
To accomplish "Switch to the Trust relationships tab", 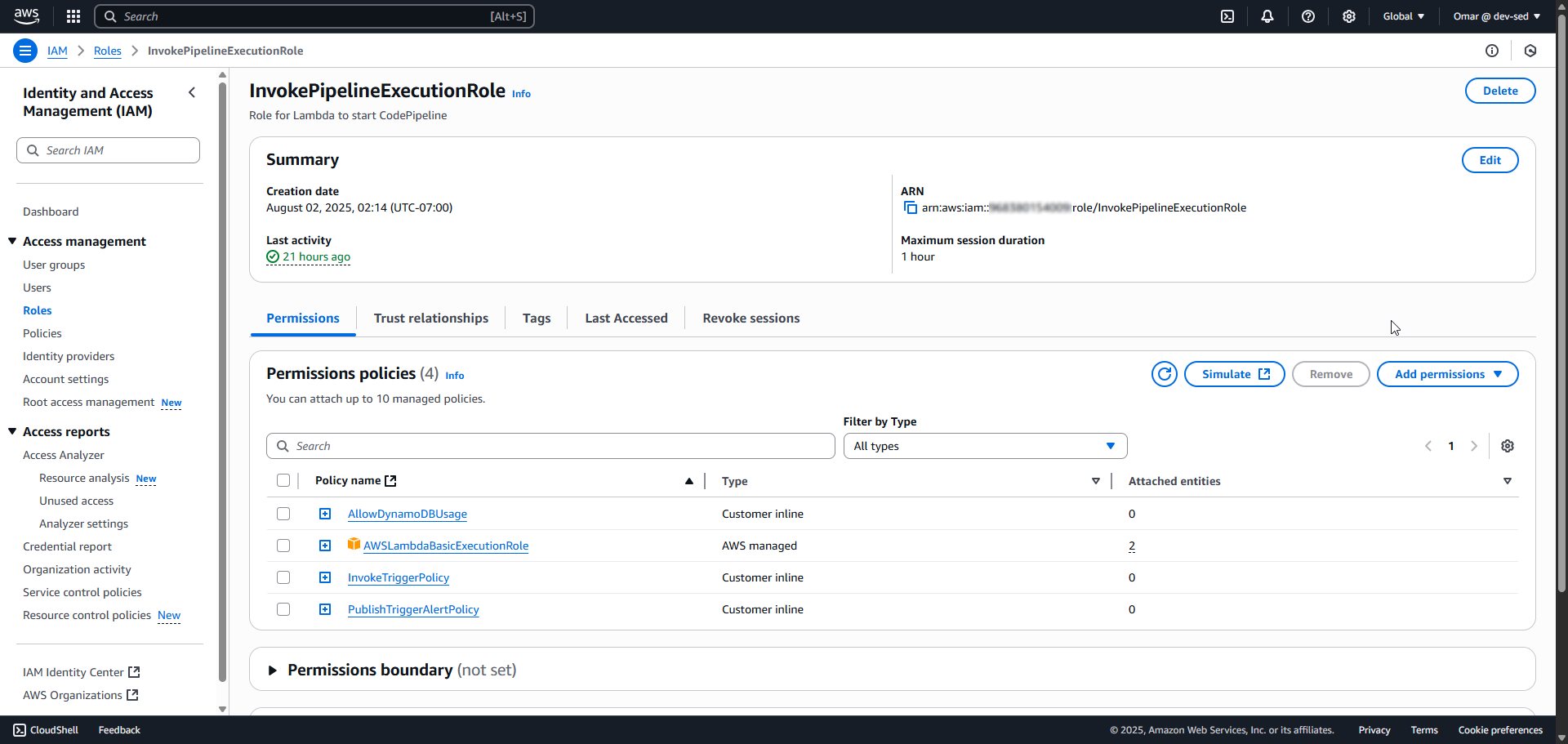I will coord(431,319).
